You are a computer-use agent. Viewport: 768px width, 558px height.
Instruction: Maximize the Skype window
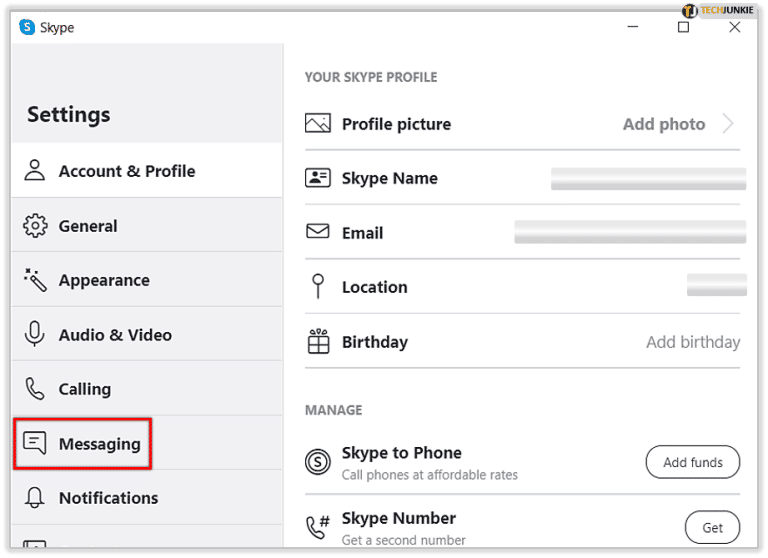tap(683, 27)
